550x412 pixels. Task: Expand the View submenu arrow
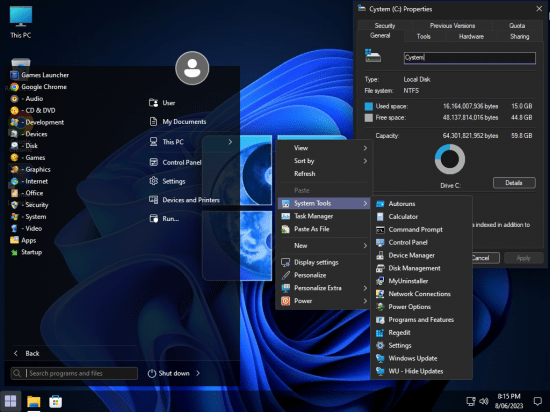click(365, 148)
